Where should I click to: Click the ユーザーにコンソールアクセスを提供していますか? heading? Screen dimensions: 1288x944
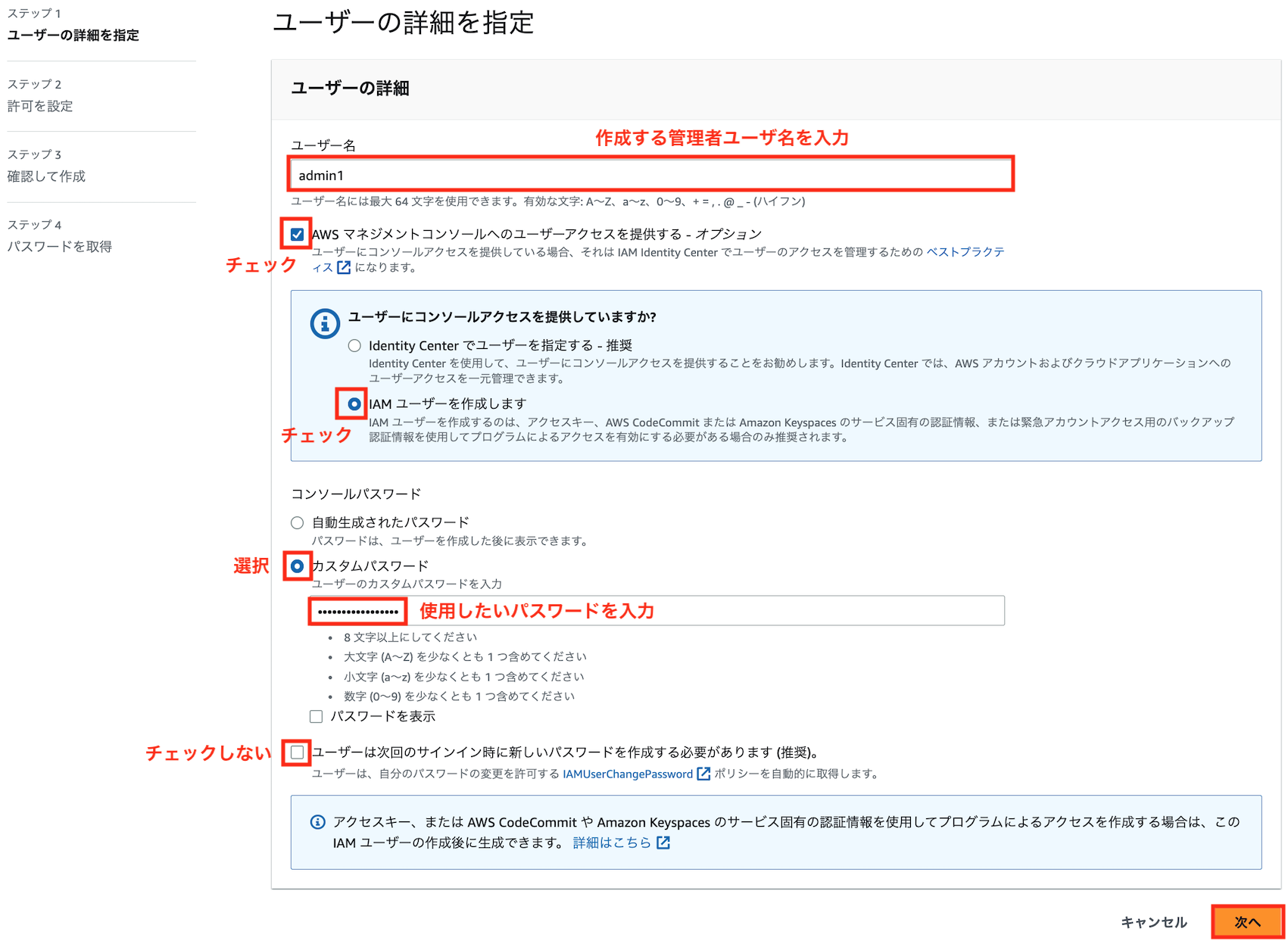[x=502, y=317]
